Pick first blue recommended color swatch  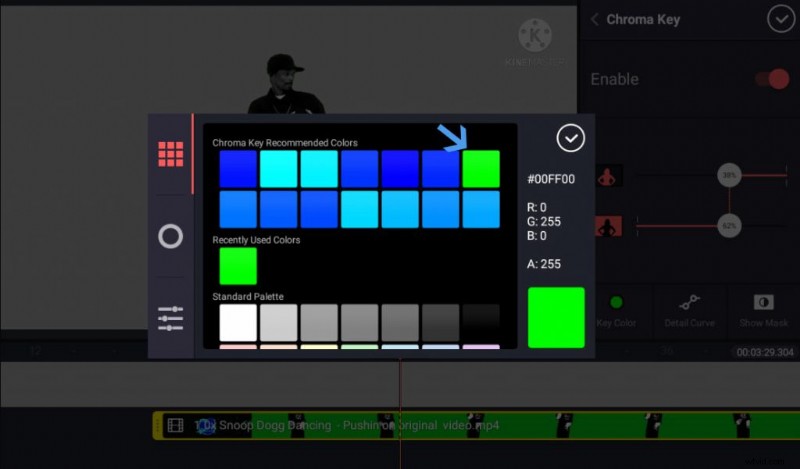[238, 169]
